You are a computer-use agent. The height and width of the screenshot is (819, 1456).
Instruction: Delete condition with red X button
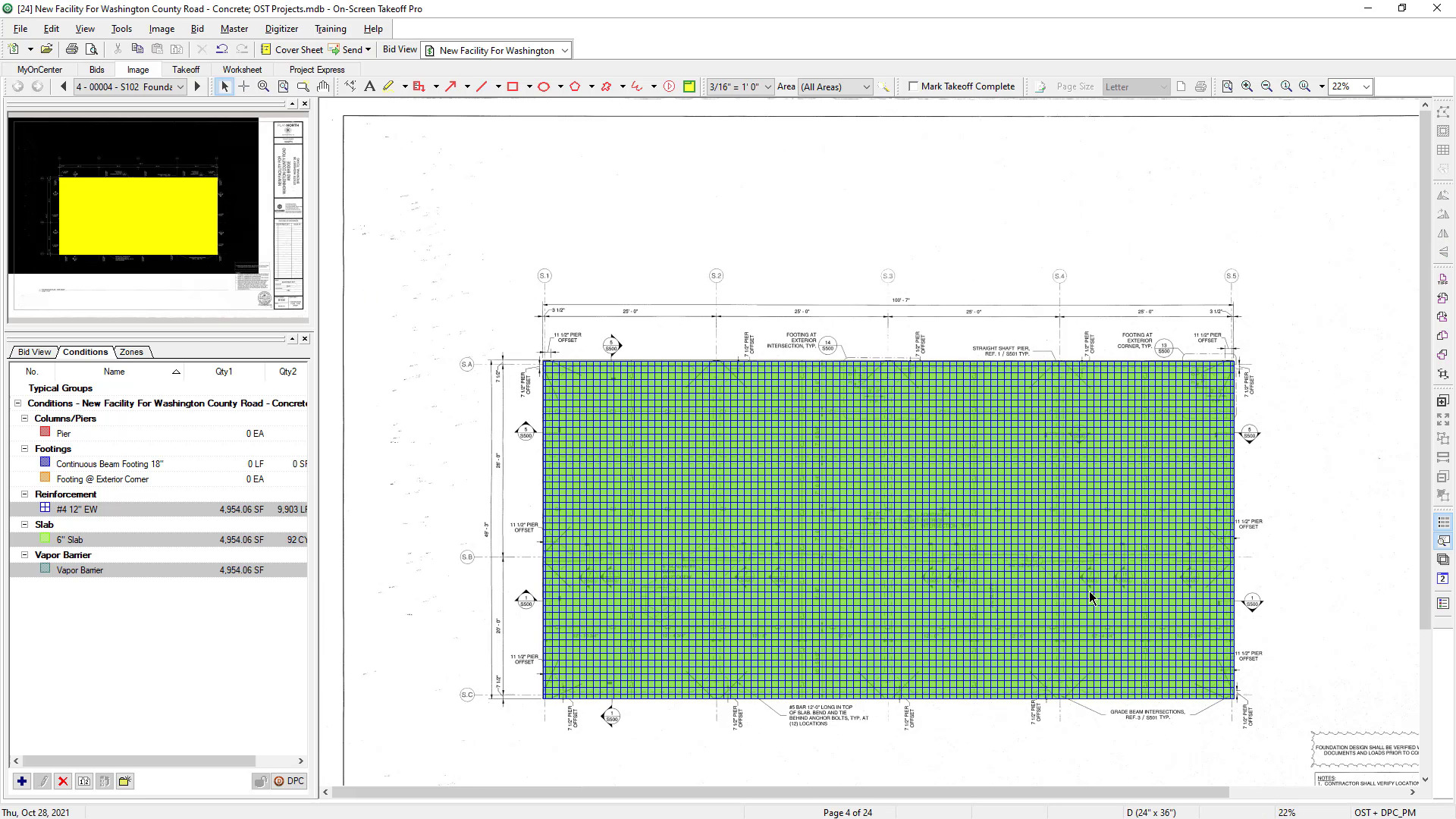63,781
